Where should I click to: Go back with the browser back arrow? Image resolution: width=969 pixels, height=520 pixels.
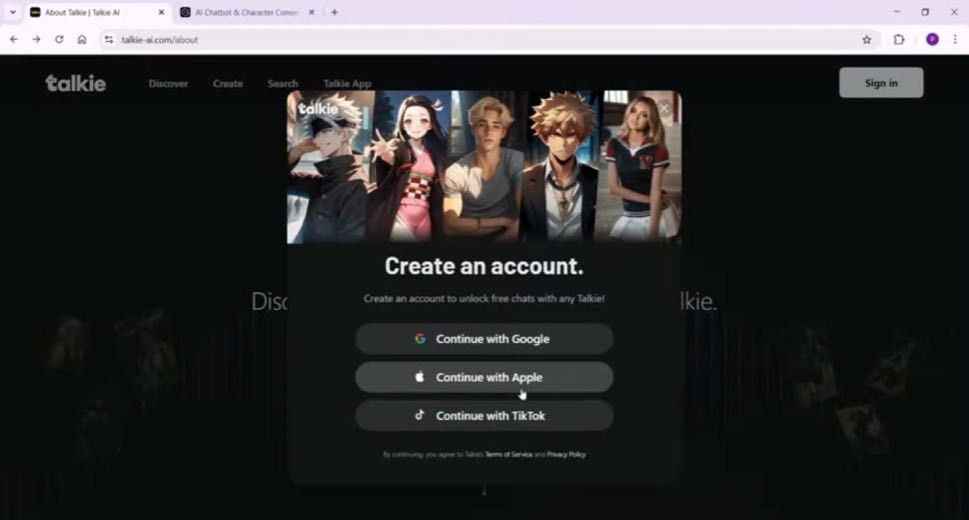pyautogui.click(x=14, y=40)
